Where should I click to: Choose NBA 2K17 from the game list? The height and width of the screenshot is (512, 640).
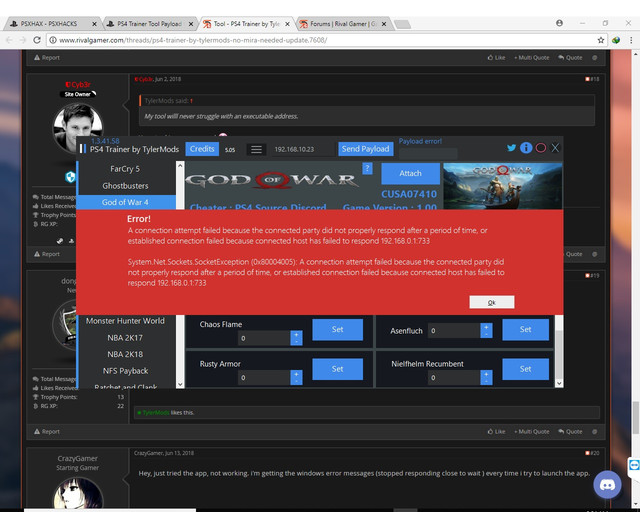125,338
